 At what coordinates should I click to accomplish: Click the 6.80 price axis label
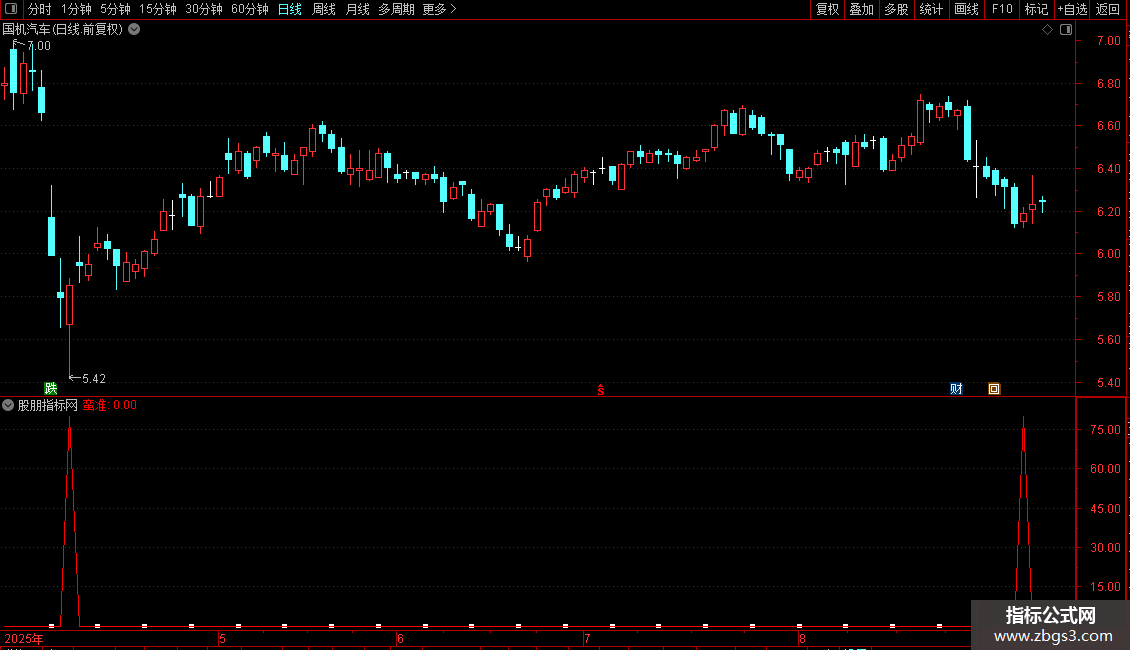1108,84
